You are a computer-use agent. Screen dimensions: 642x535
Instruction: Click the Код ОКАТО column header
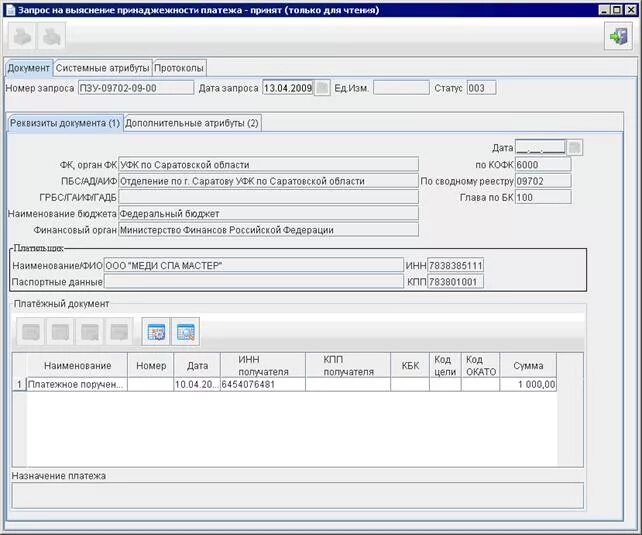480,366
